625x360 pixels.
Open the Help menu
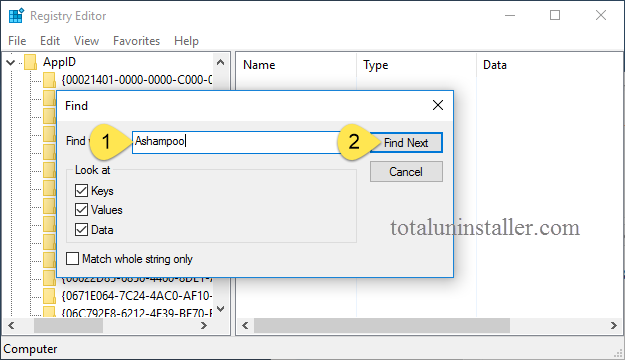tap(186, 41)
